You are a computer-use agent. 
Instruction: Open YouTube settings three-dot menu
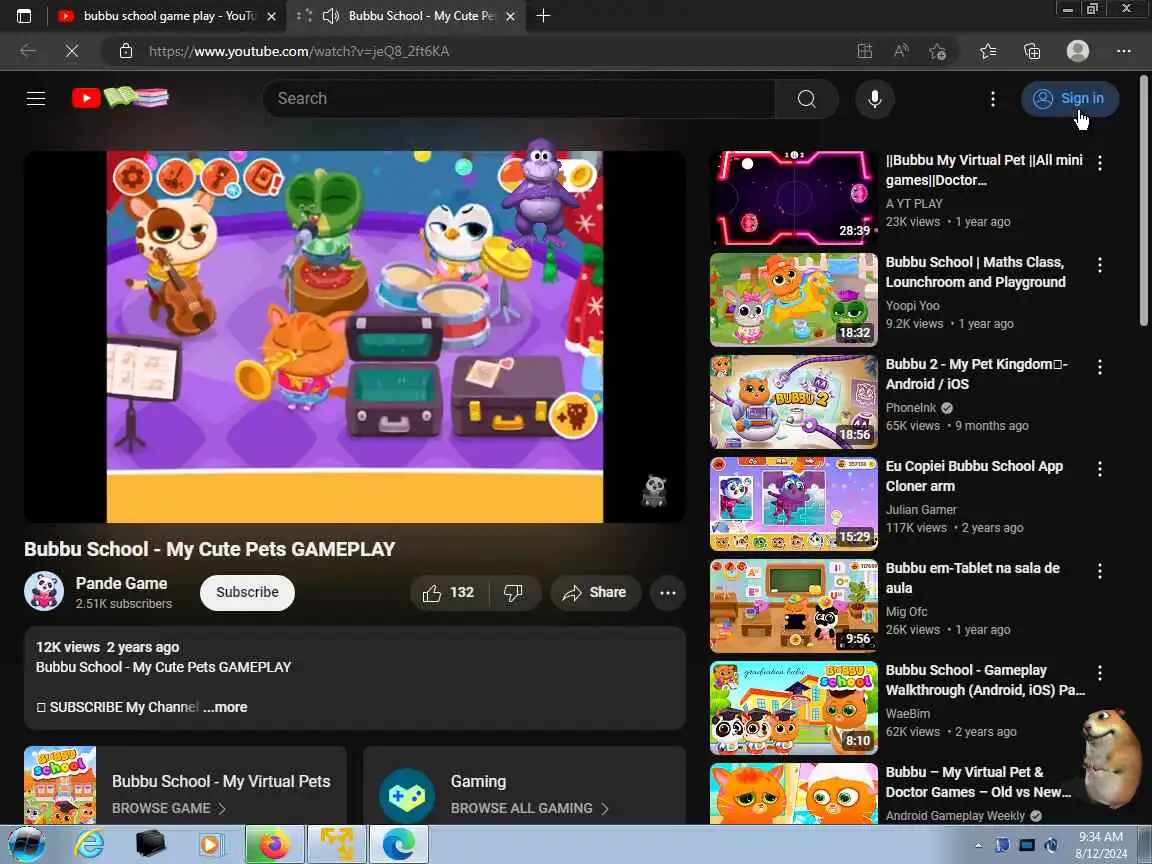[x=993, y=98]
